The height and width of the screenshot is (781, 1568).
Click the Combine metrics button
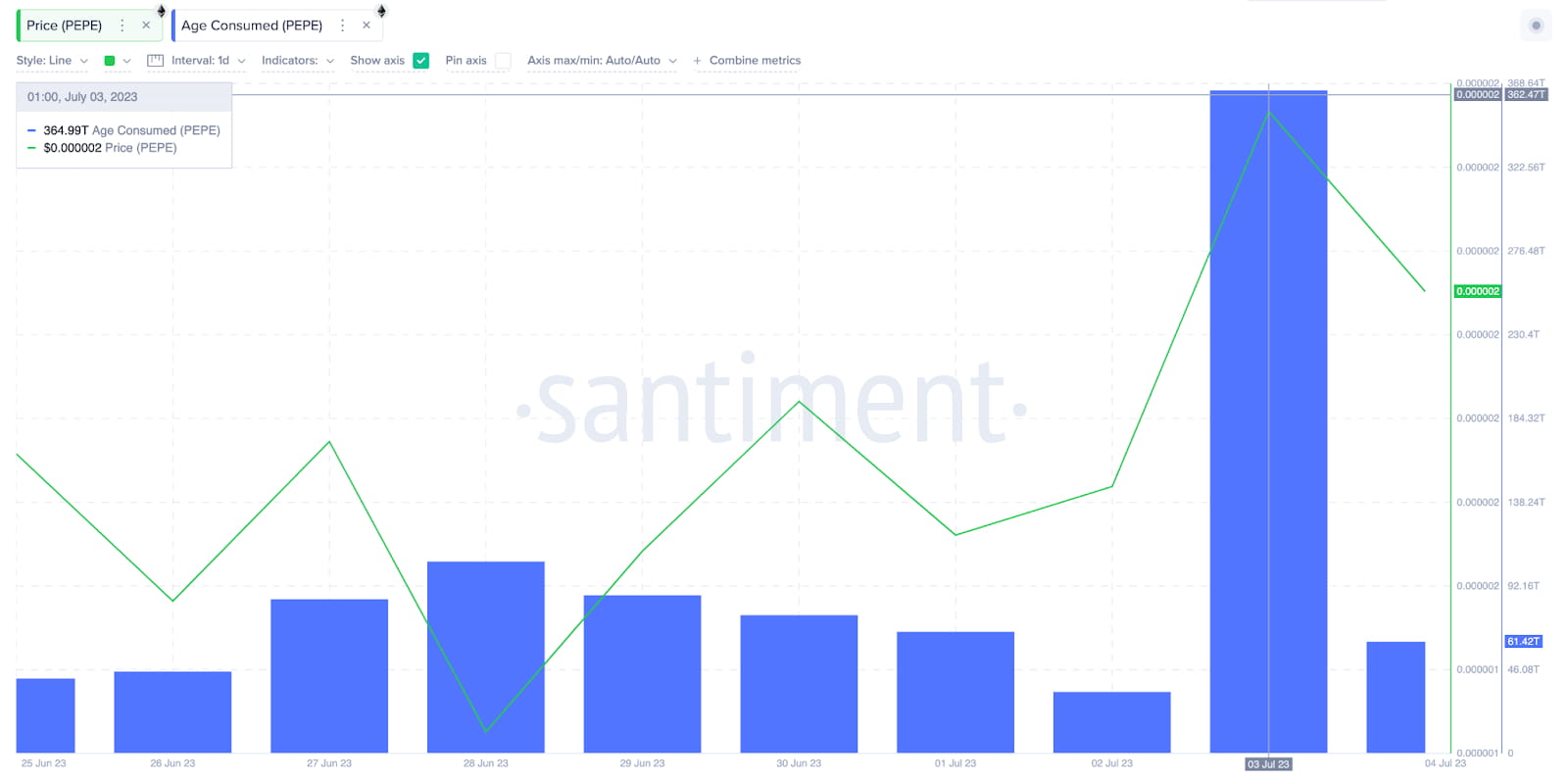tap(755, 61)
